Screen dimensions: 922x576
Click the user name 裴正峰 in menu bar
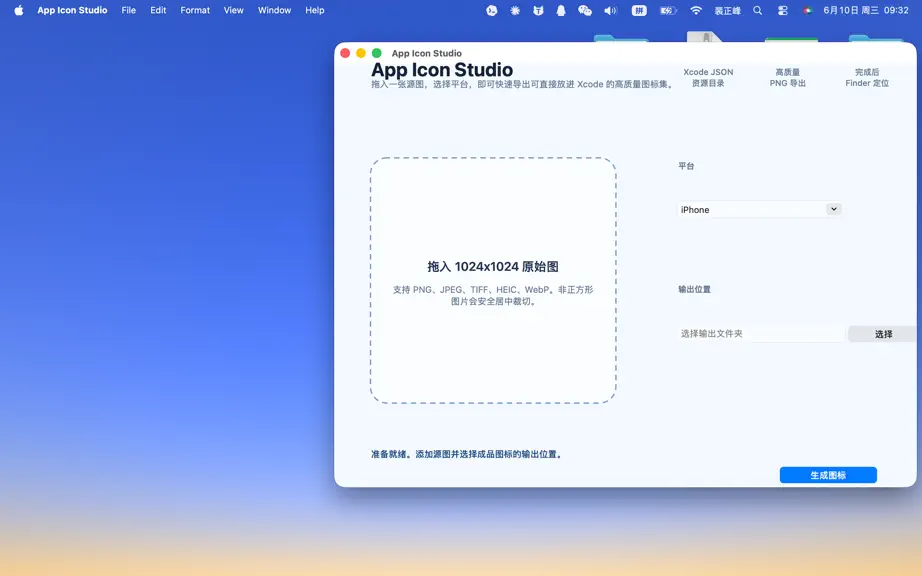[727, 10]
